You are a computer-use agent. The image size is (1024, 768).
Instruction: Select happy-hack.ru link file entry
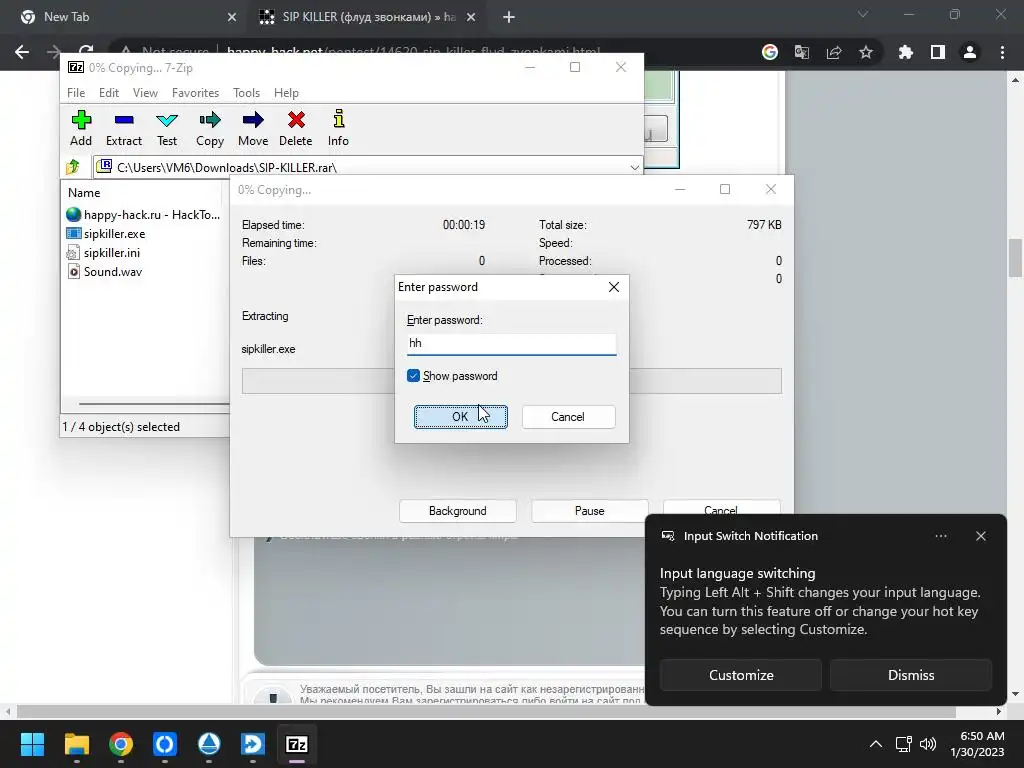tap(144, 215)
